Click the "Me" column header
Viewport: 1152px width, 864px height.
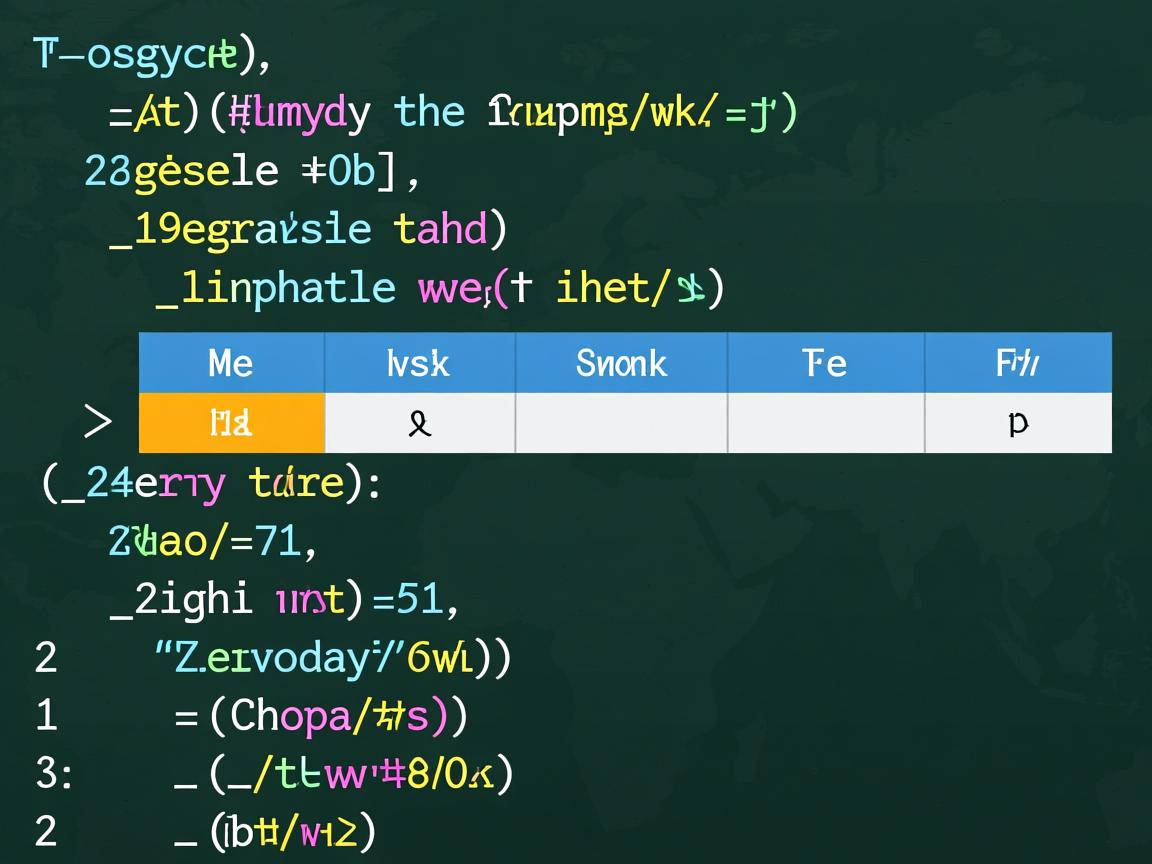click(231, 363)
